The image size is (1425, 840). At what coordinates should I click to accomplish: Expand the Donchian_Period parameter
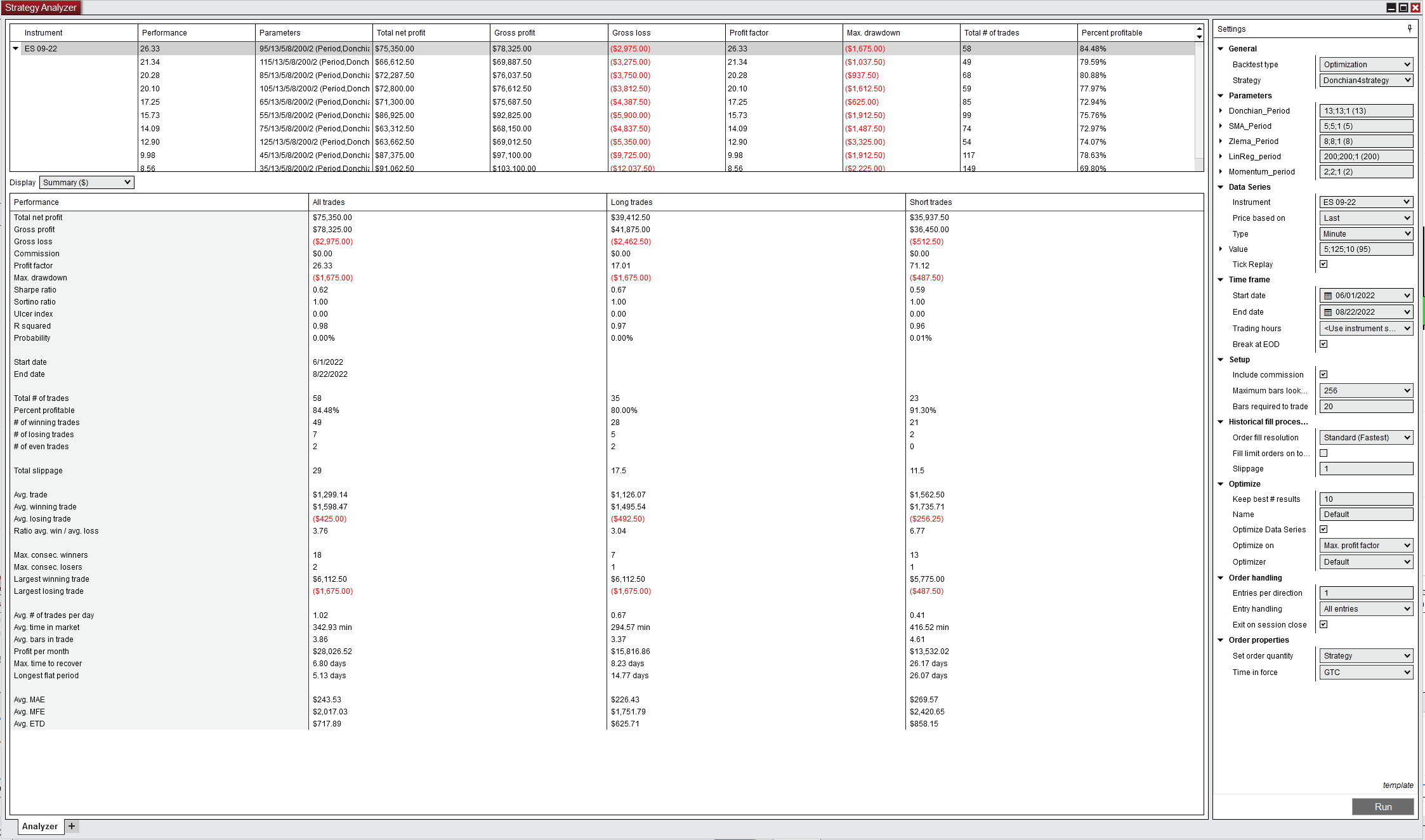[1221, 110]
